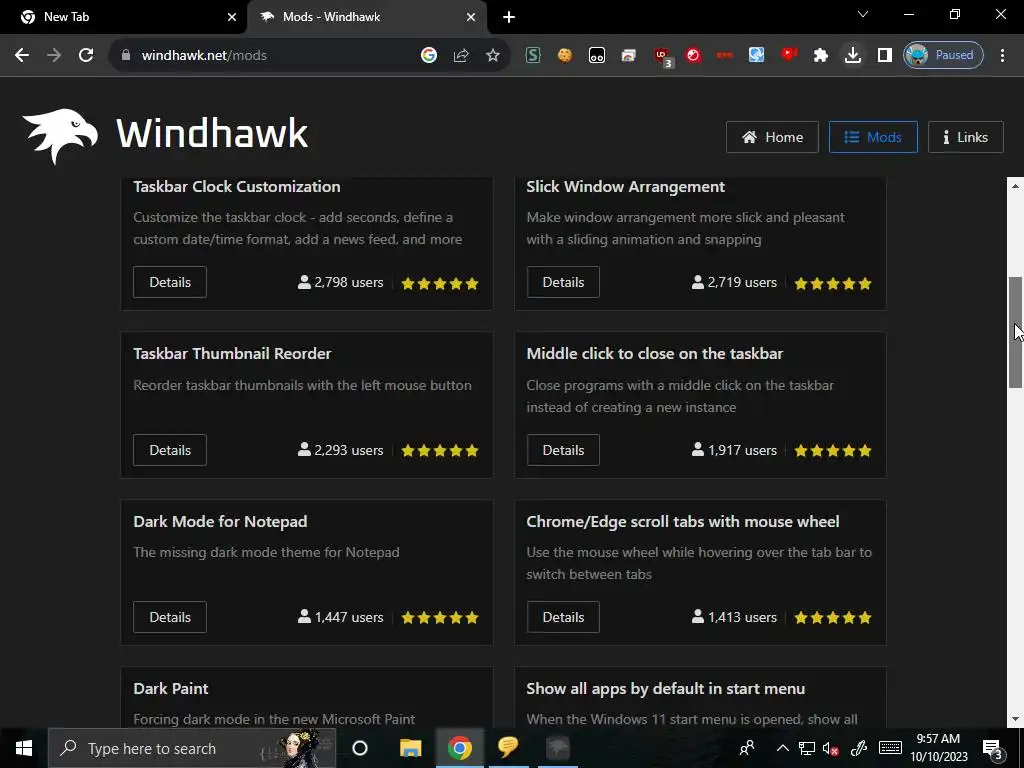Click the muted volume tray icon
Image resolution: width=1024 pixels, height=768 pixels.
831,749
